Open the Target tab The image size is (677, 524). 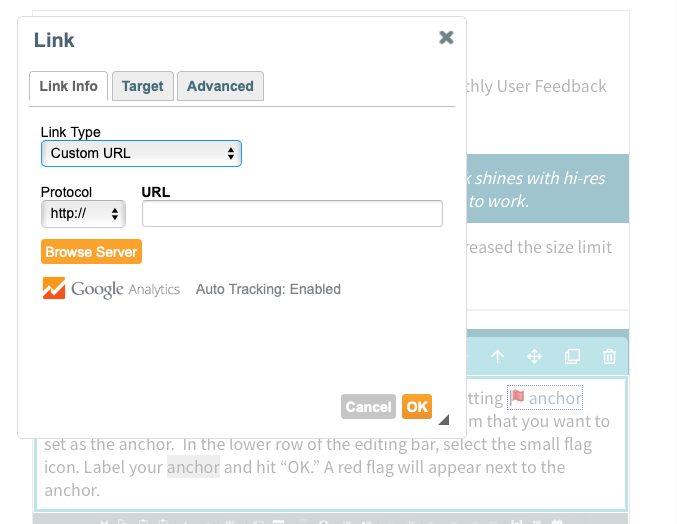(142, 86)
